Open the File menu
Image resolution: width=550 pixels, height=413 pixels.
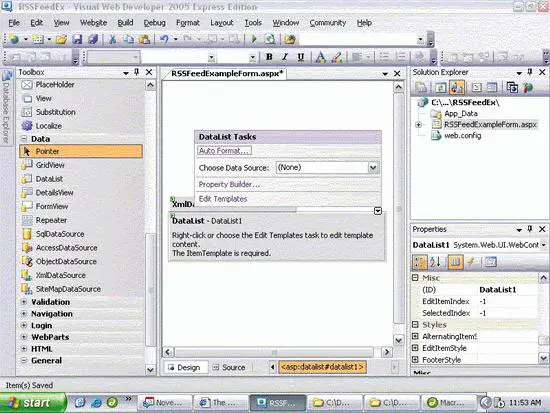click(14, 23)
